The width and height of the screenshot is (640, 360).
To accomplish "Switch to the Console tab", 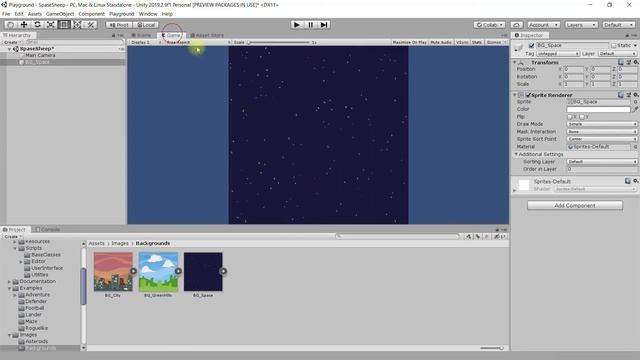I will click(48, 230).
